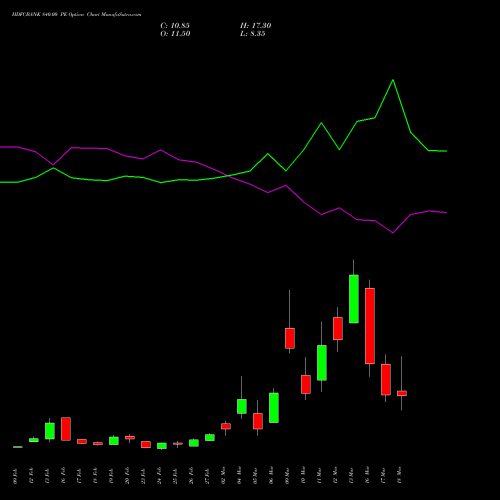Select the tallest green candlestick near the chart peak
This screenshot has height=500, width=500.
(x=354, y=299)
